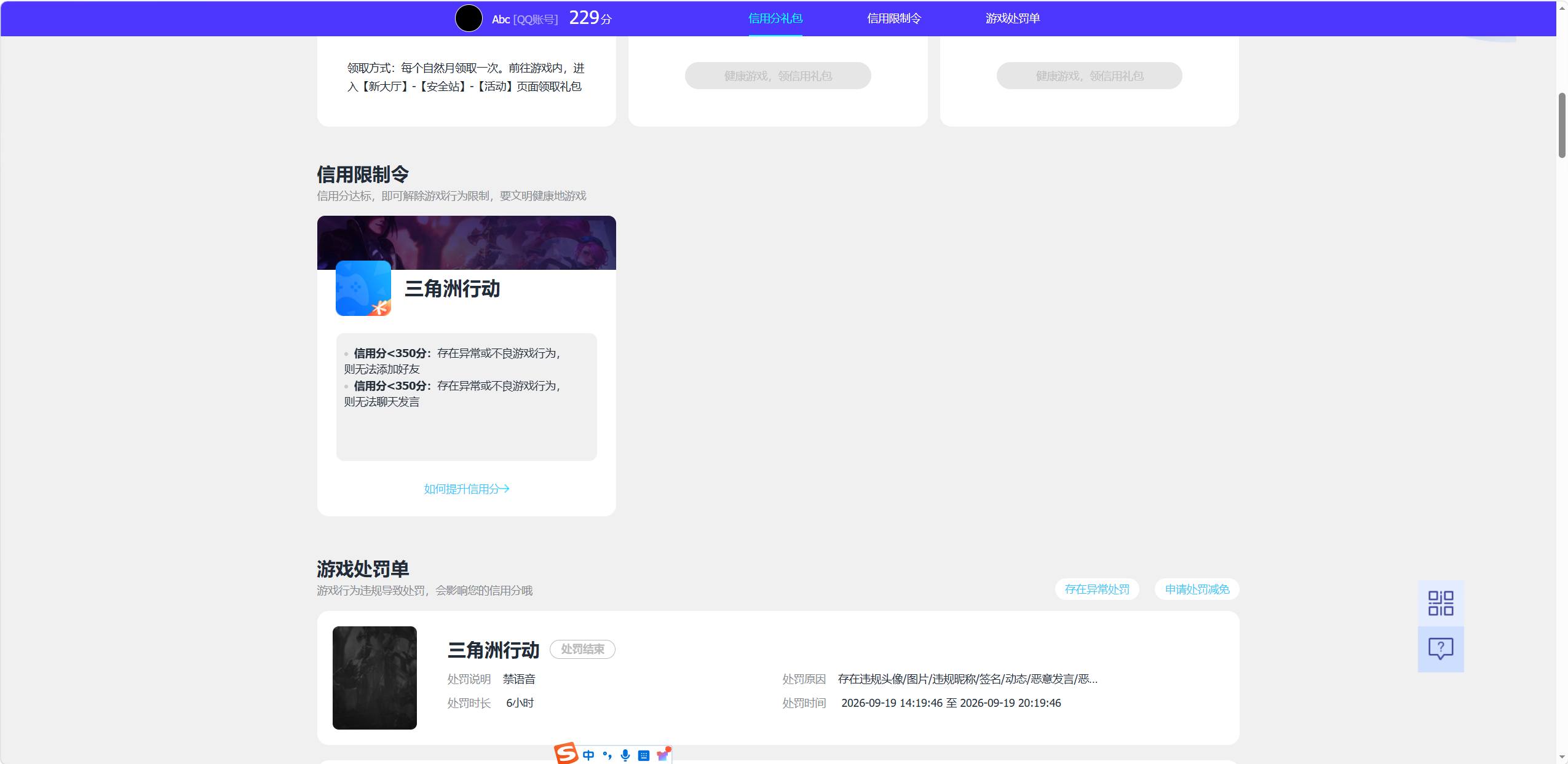Open Sogou soft keyboard icon
The width and height of the screenshot is (1568, 764).
click(x=644, y=755)
